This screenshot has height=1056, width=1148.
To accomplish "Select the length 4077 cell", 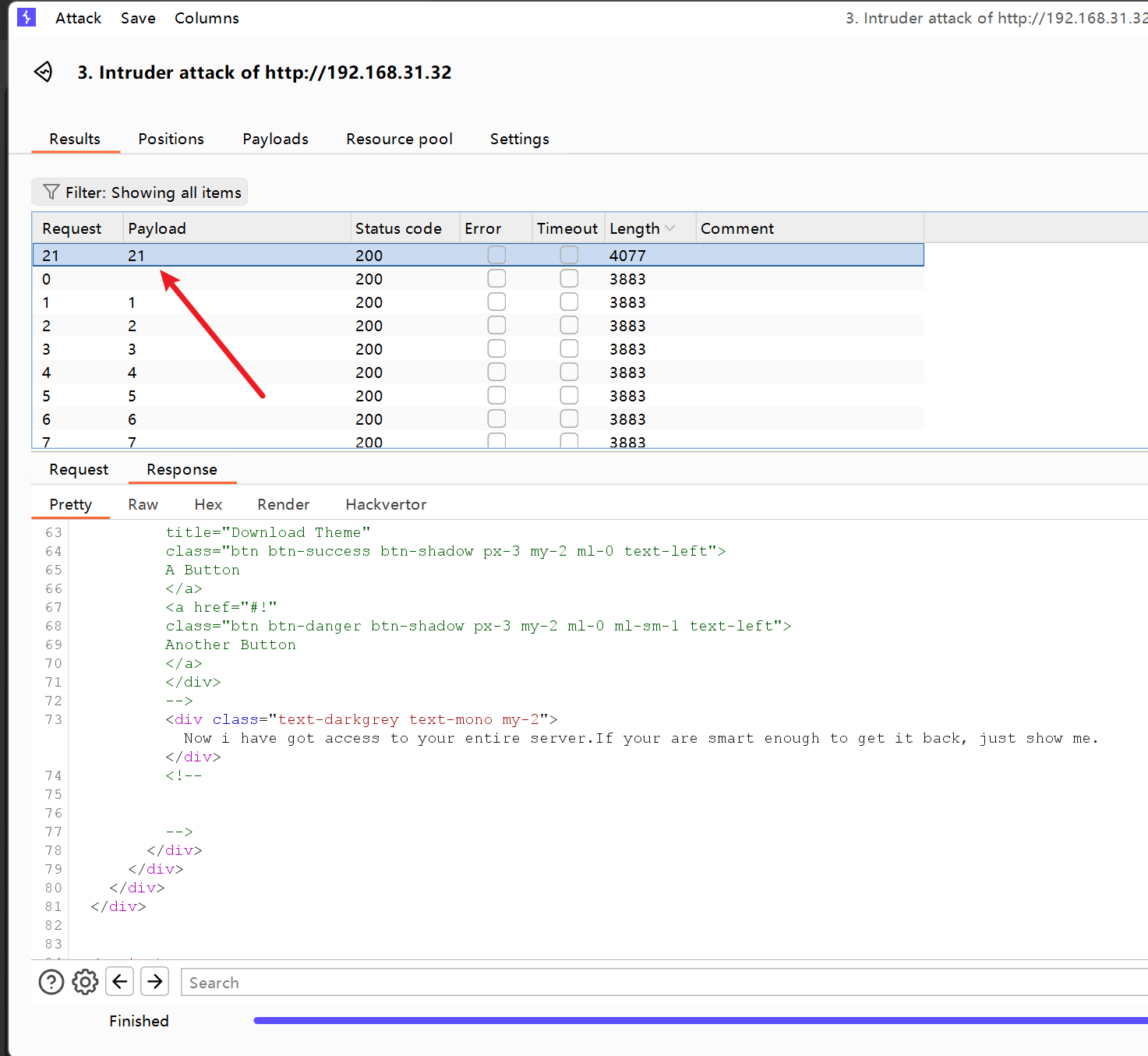I will point(627,256).
